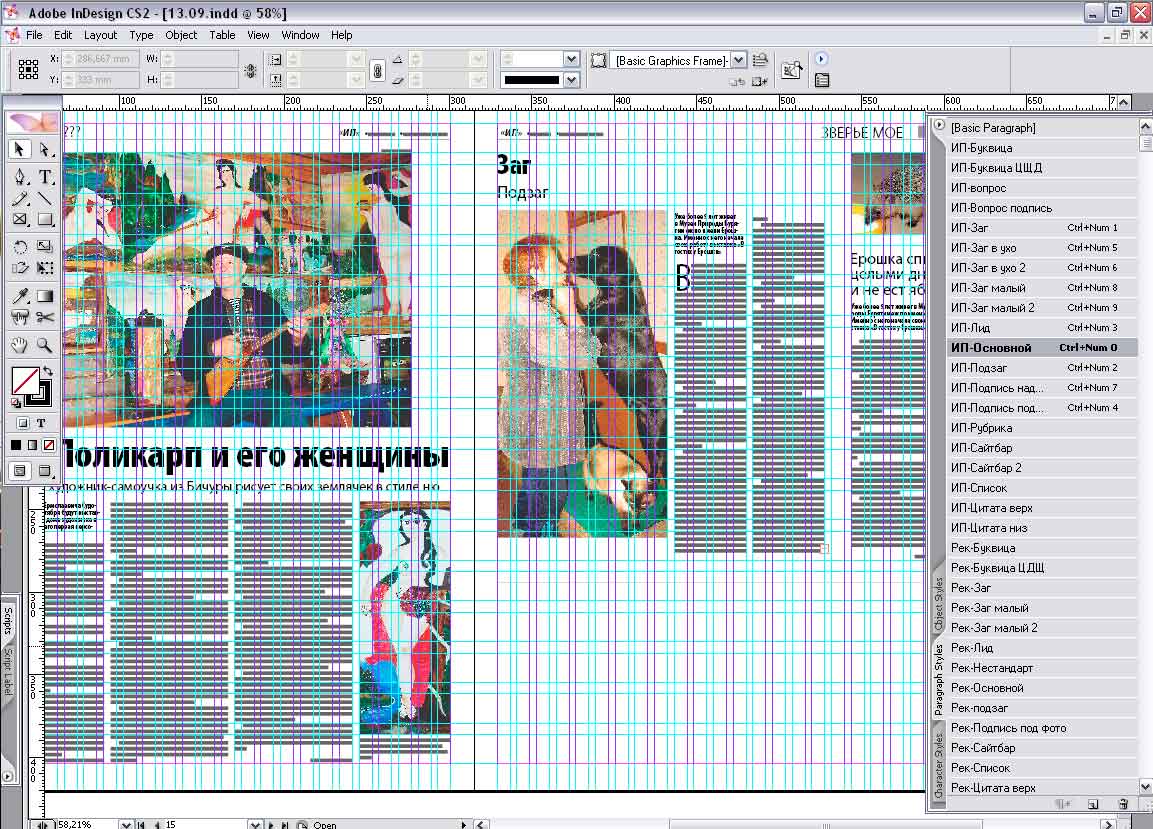The image size is (1153, 829).
Task: Select the Rotate tool
Action: [x=20, y=246]
